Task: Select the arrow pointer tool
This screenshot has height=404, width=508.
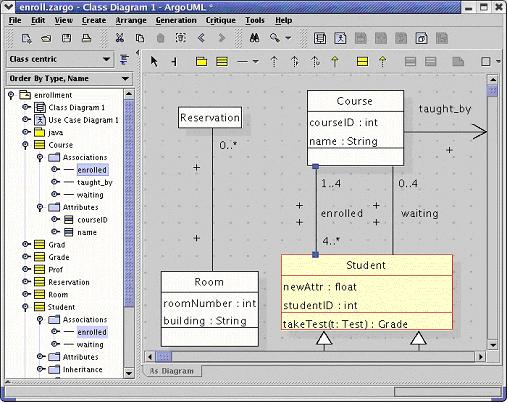Action: tap(154, 62)
